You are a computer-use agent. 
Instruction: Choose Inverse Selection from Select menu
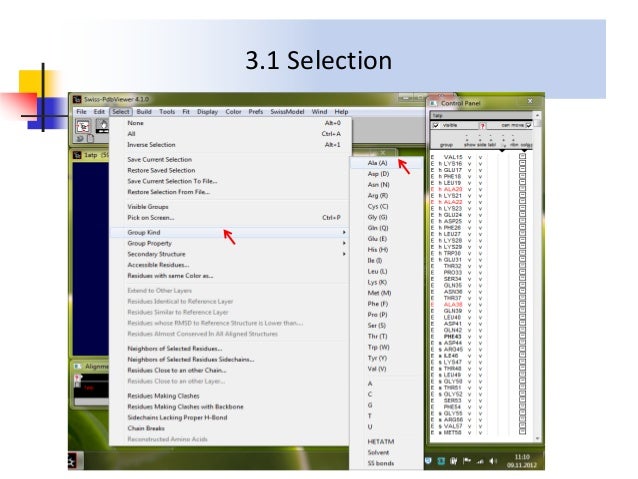tap(230, 145)
